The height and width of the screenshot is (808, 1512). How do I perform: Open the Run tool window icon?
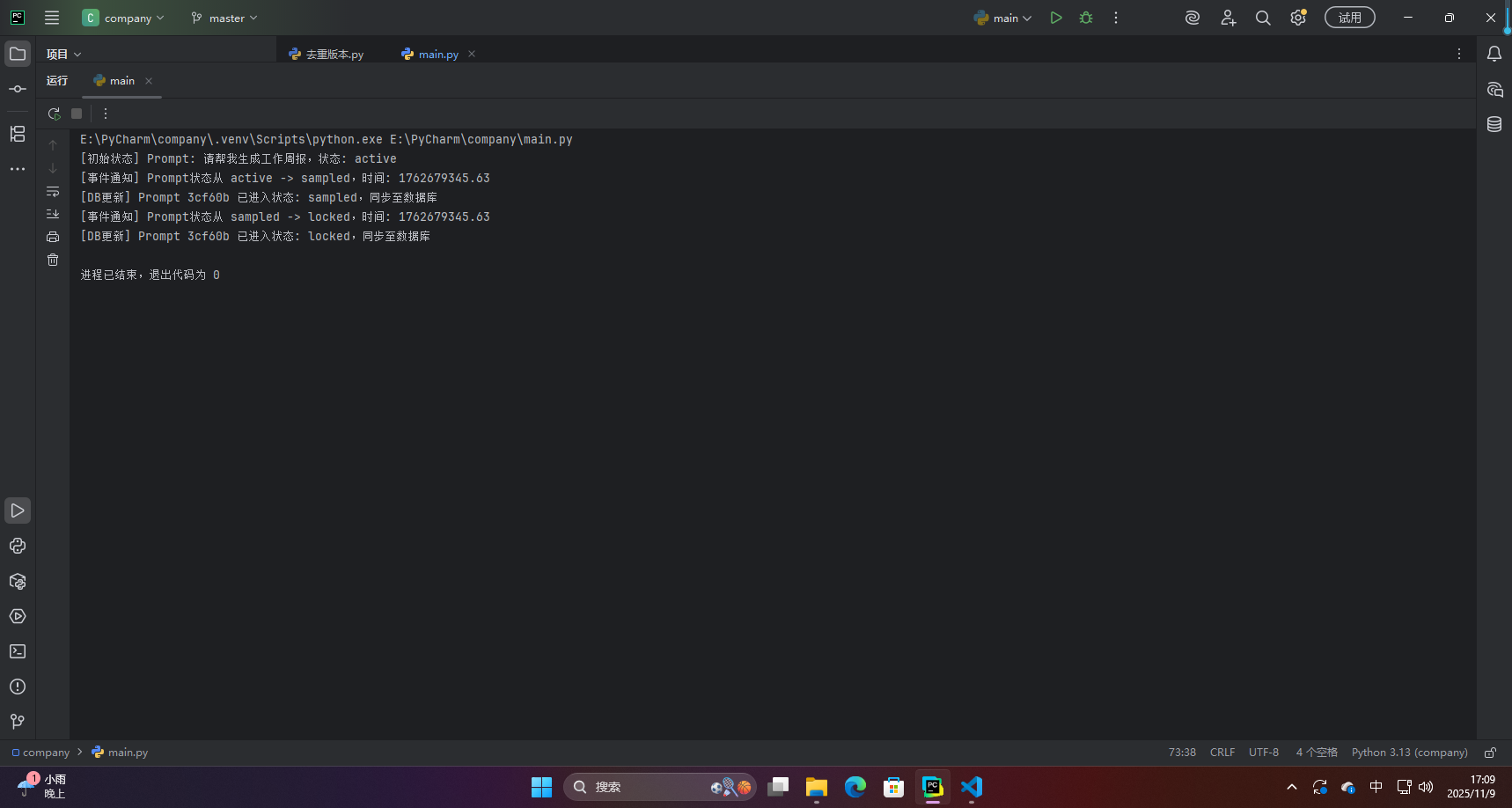point(18,511)
